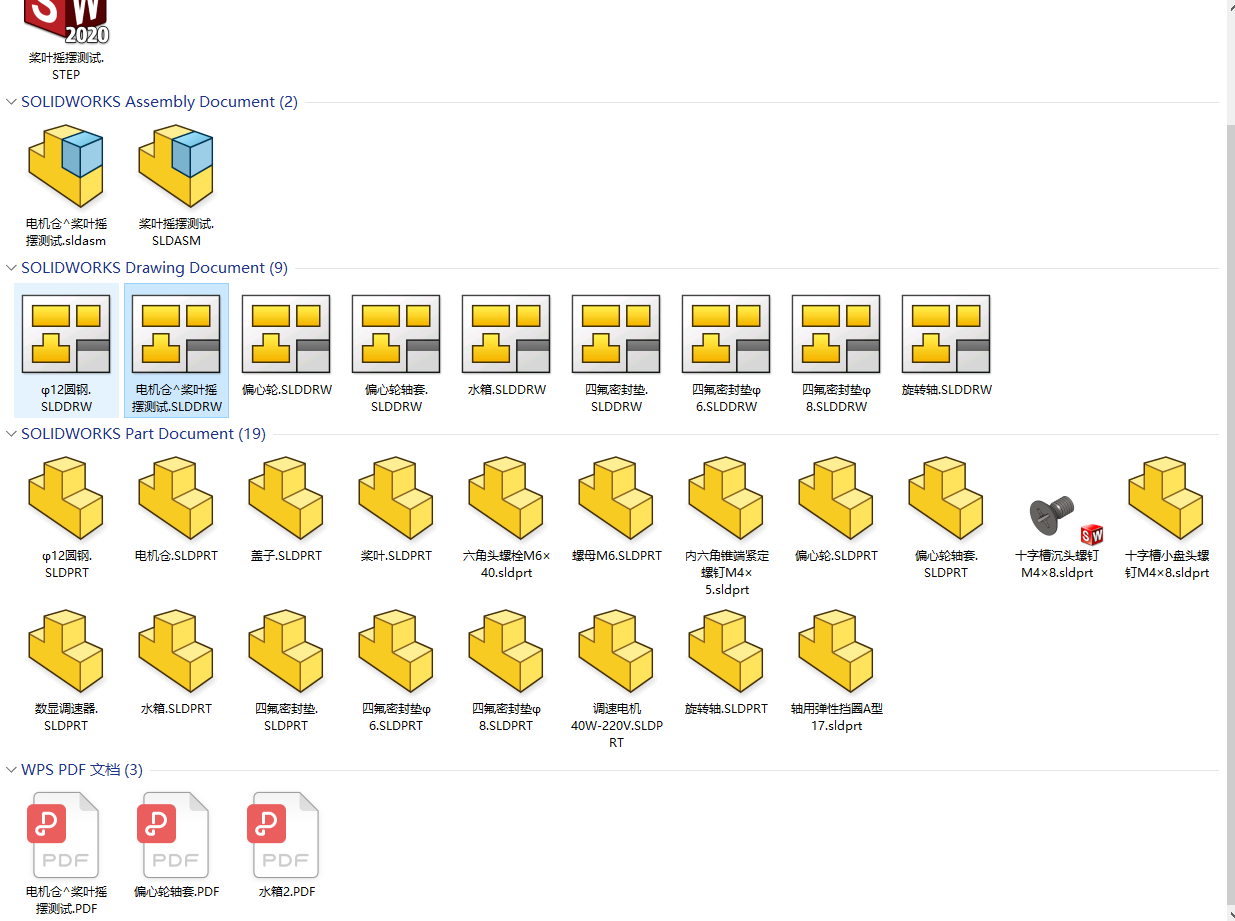The image size is (1235, 921).
Task: Select 电机仓.SLDPRT part icon
Action: click(176, 499)
